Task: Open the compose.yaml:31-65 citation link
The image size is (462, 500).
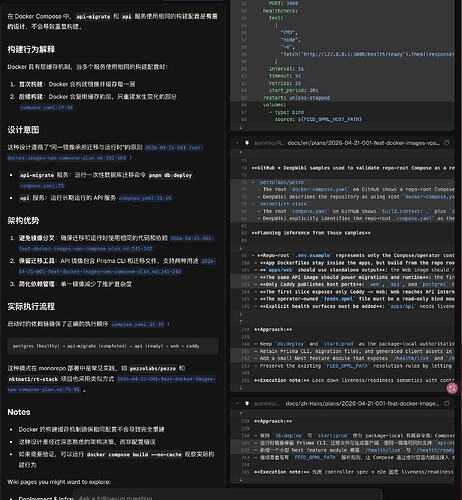Action: tap(145, 198)
